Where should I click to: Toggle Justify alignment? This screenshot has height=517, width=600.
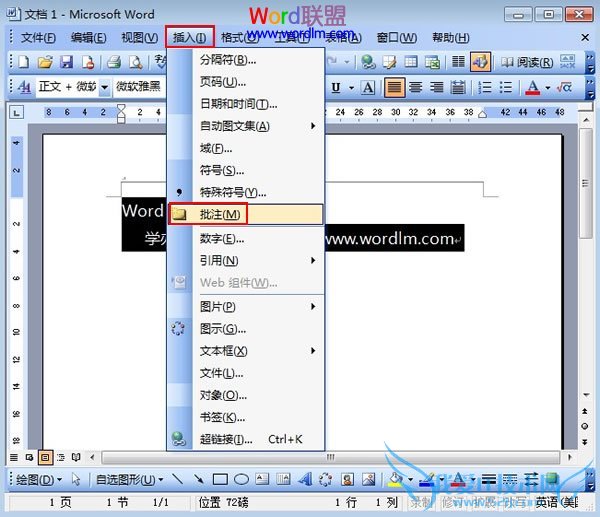[394, 88]
